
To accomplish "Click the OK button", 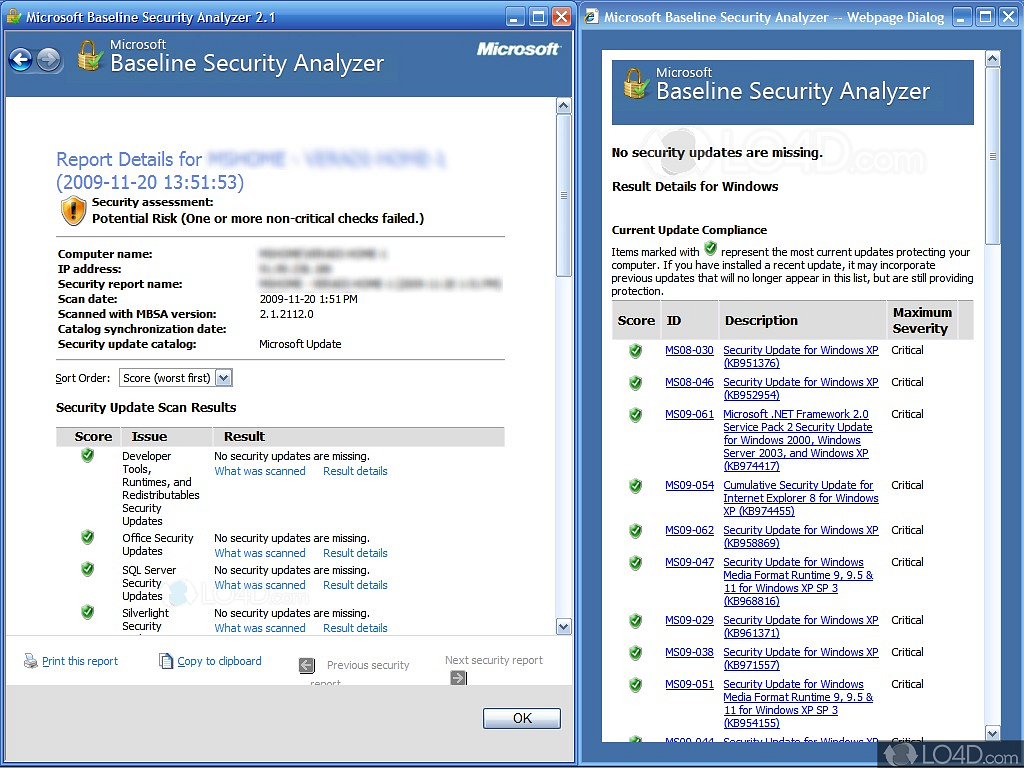I will (521, 717).
